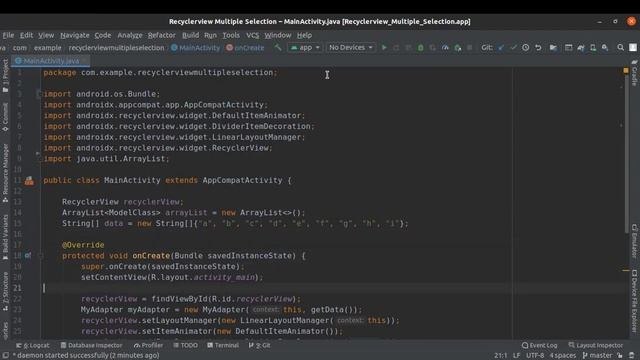
Task: Click the Search Everywhere magnifier icon
Action: click(620, 48)
